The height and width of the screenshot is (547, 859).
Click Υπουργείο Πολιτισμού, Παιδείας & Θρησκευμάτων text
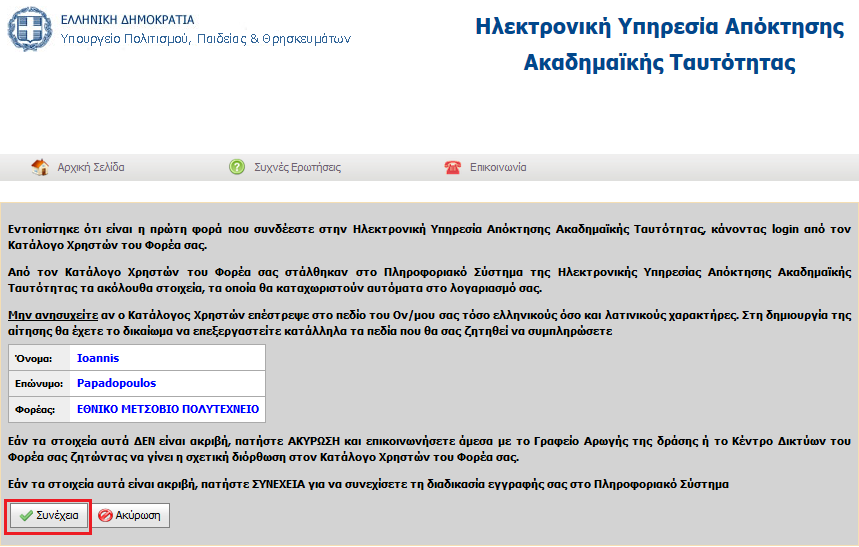pos(205,39)
